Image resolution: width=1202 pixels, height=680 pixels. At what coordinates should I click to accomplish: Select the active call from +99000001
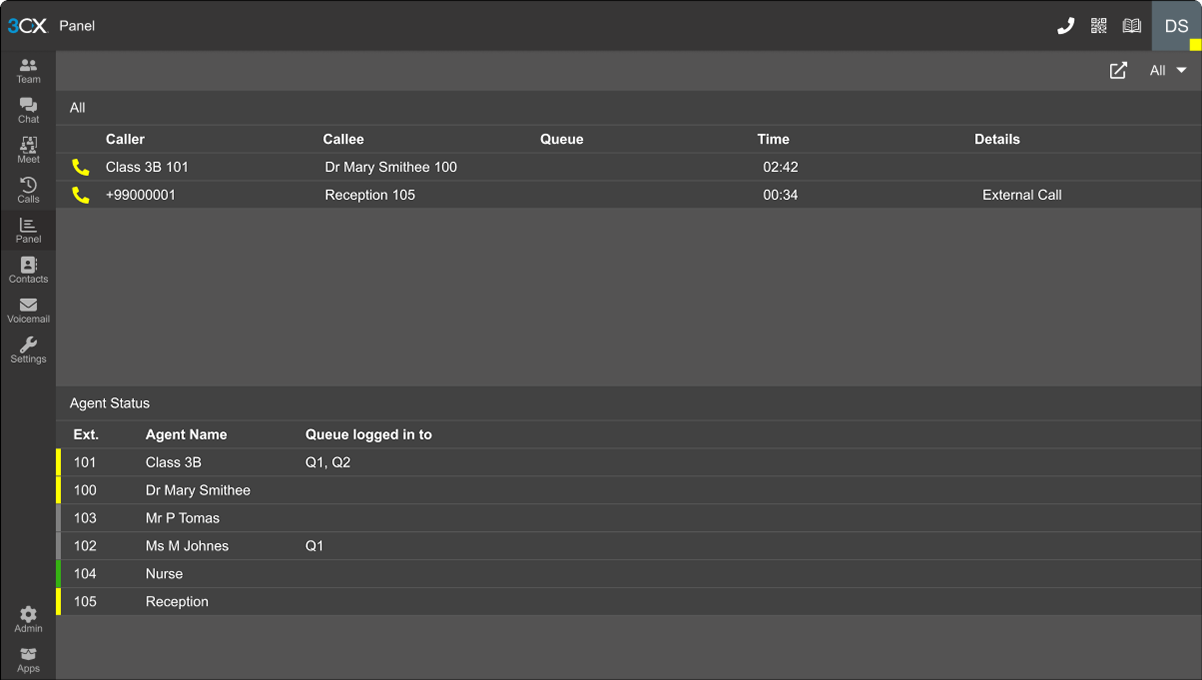coord(141,195)
